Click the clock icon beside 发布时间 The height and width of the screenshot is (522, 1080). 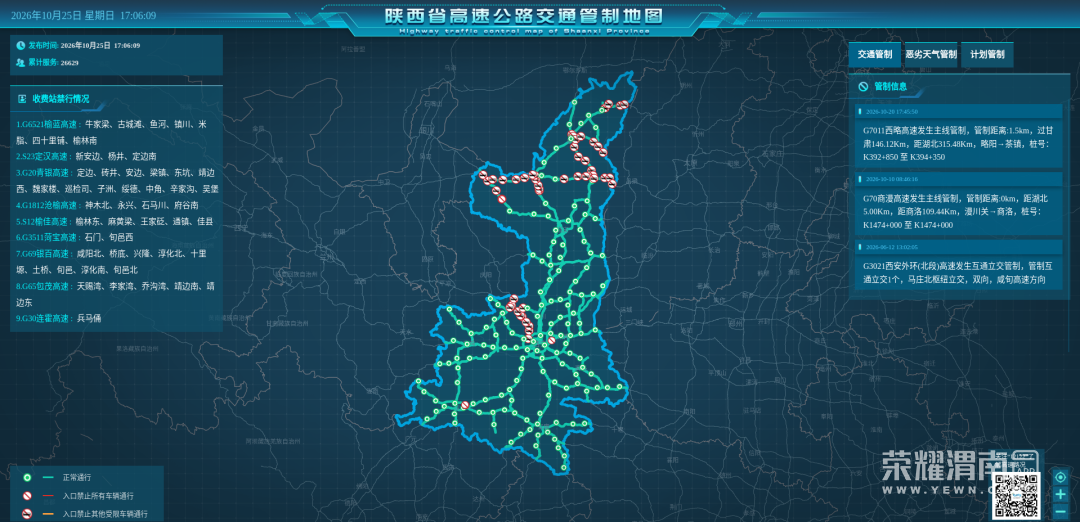21,45
